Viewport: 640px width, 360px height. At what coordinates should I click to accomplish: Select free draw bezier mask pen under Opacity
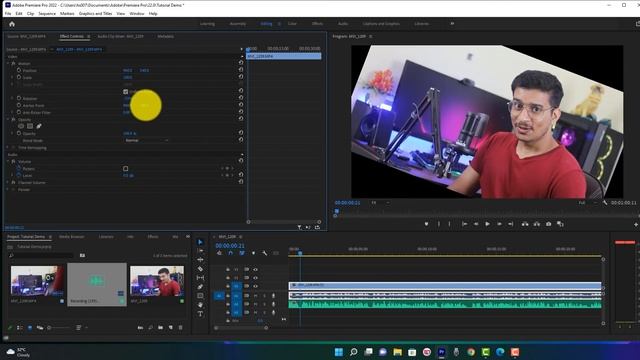(39, 126)
